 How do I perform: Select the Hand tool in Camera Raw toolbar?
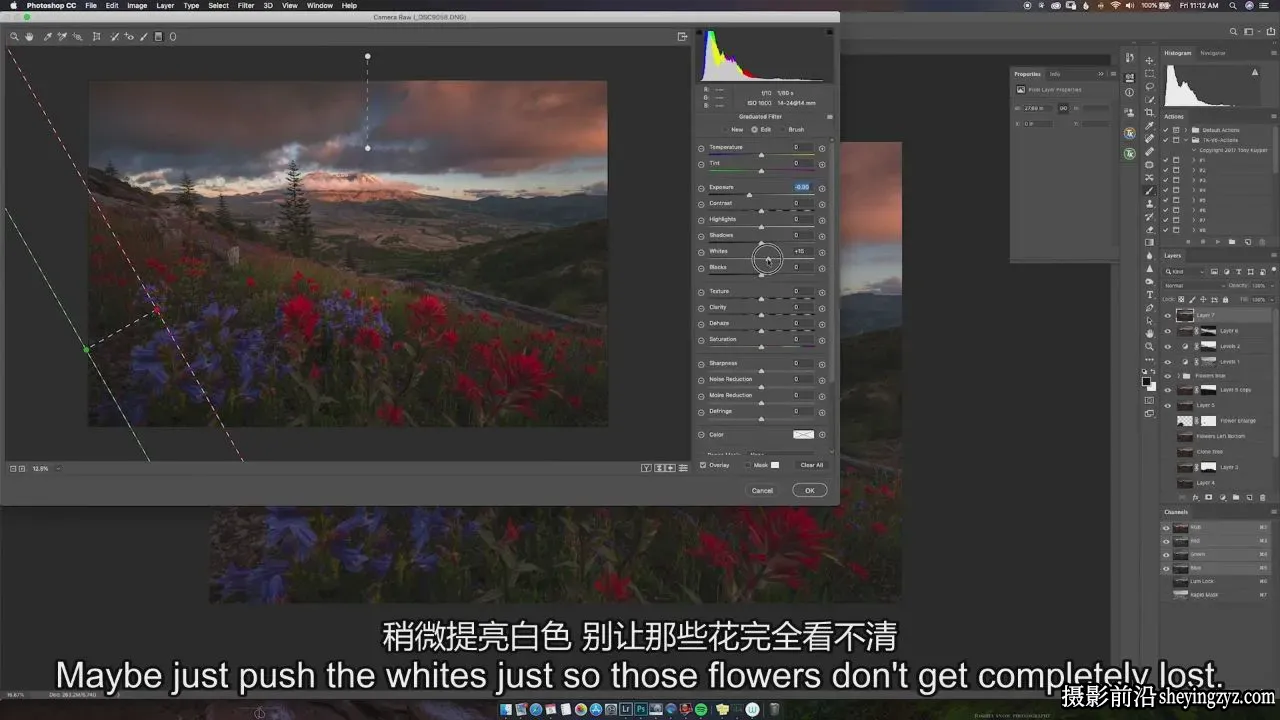point(30,37)
